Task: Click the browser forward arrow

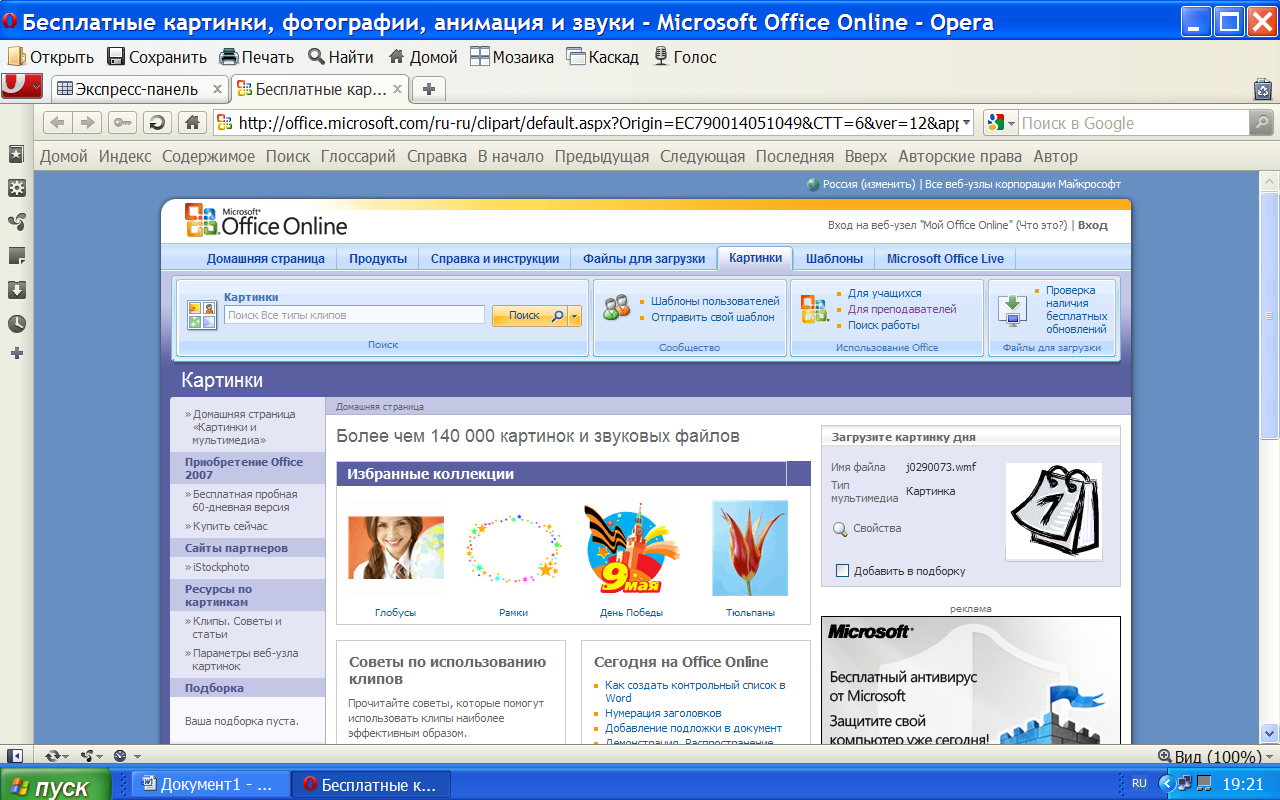Action: coord(87,123)
